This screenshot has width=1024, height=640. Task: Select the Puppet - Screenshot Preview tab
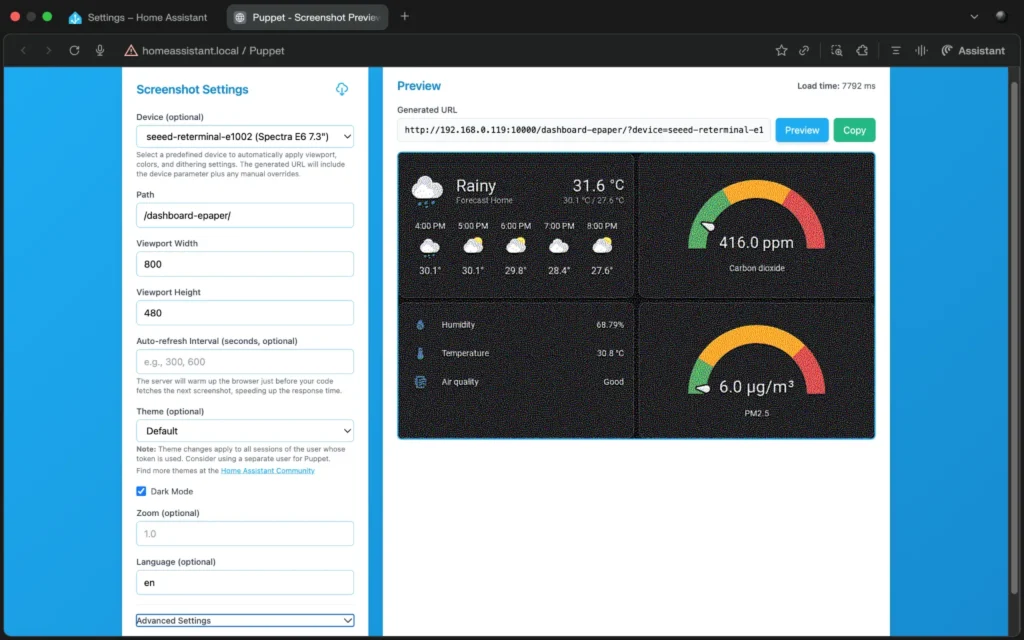point(307,18)
